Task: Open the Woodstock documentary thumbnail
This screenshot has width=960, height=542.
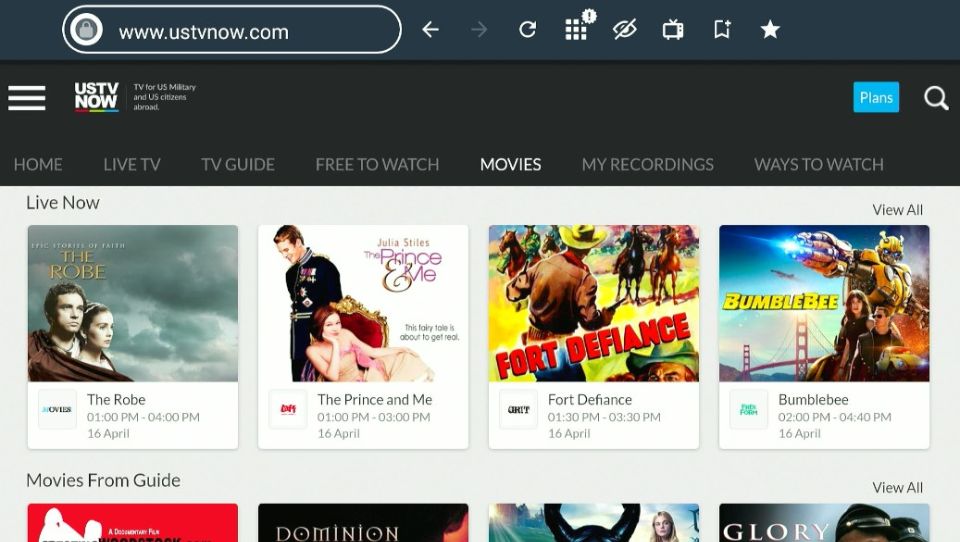Action: pos(133,523)
